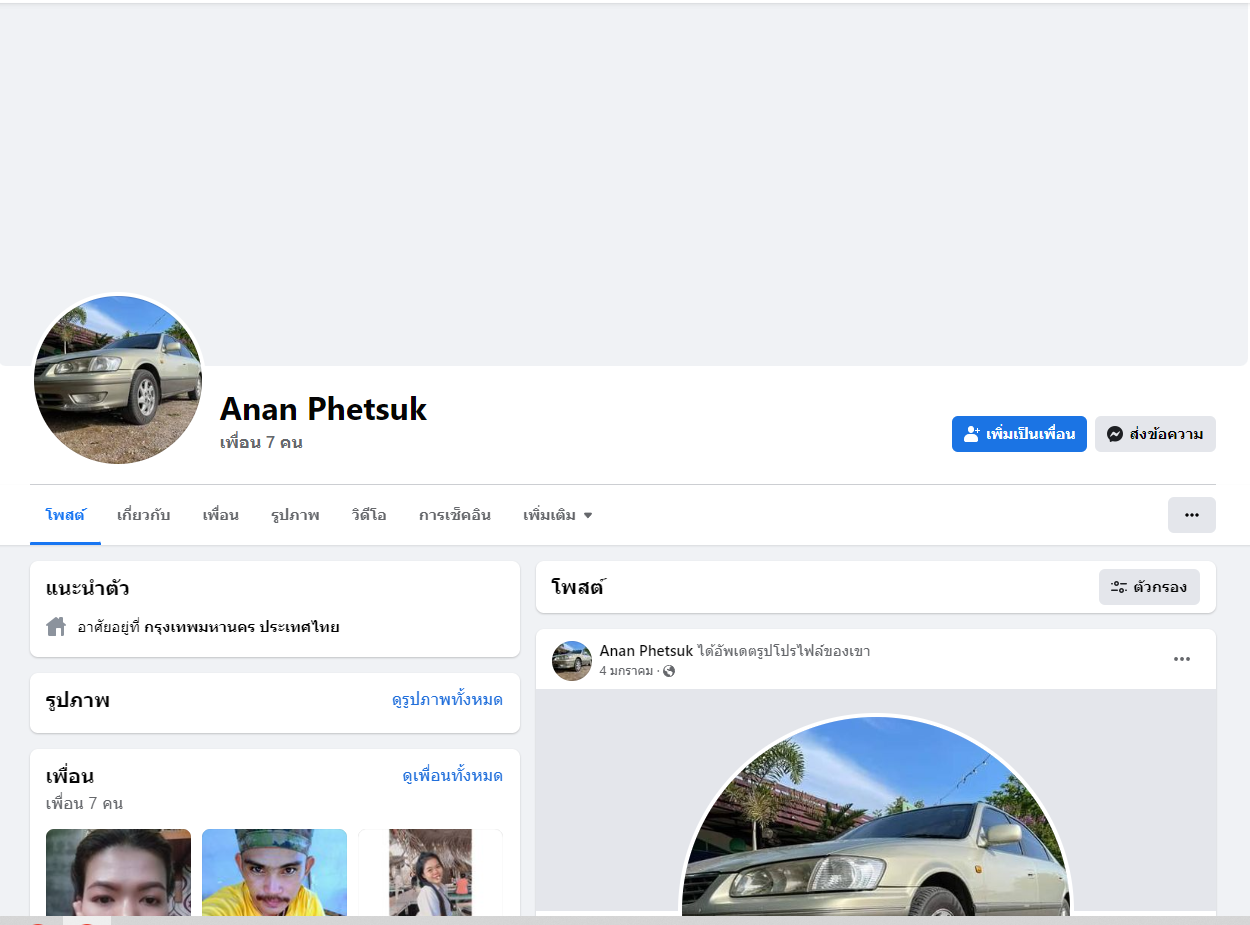Open the 4 มกราคม post date link
This screenshot has width=1250, height=925.
[x=626, y=671]
